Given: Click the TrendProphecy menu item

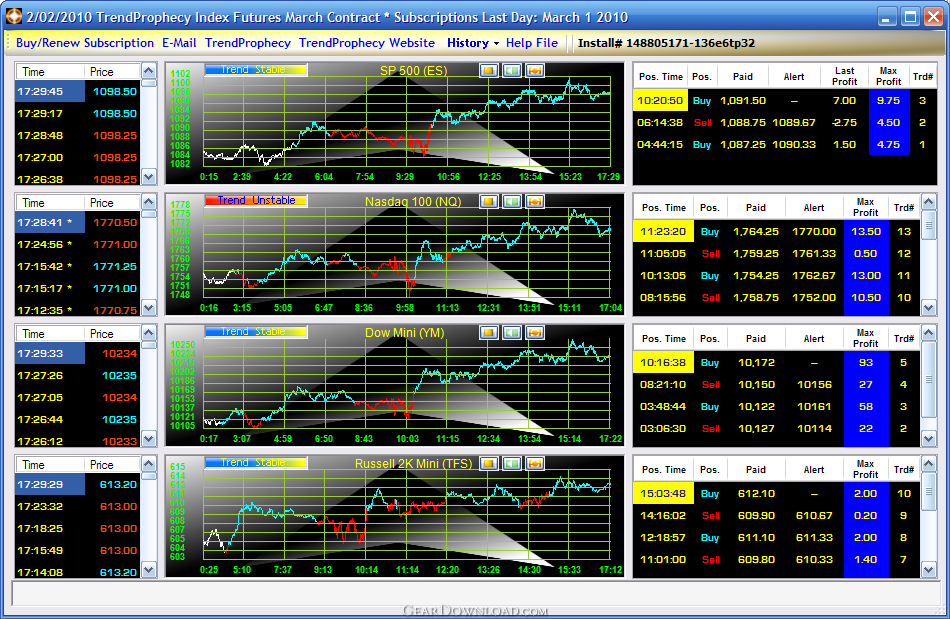Looking at the screenshot, I should pyautogui.click(x=248, y=43).
